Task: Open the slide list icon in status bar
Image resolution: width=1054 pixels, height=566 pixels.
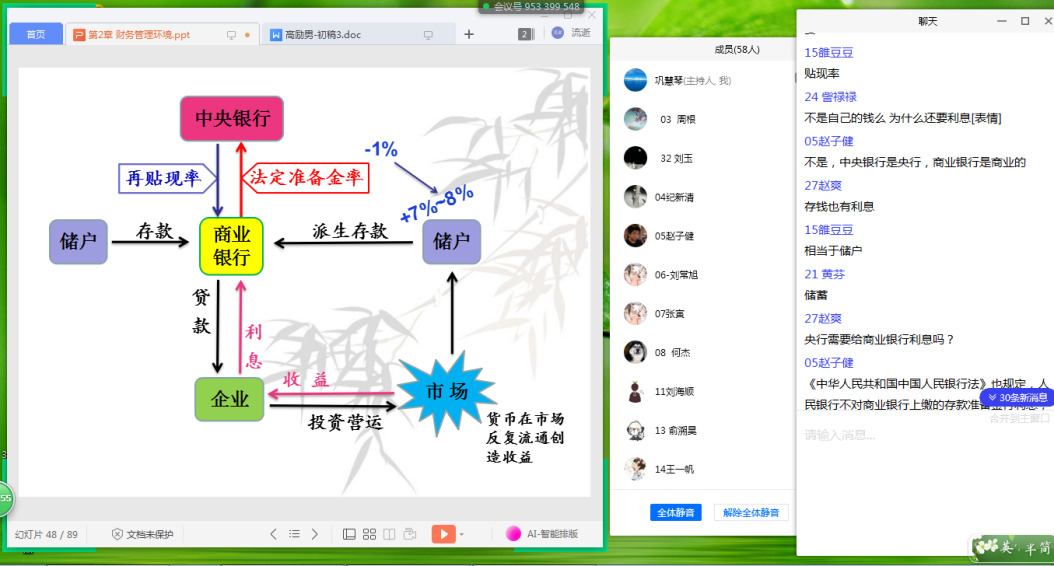Action: tap(294, 534)
